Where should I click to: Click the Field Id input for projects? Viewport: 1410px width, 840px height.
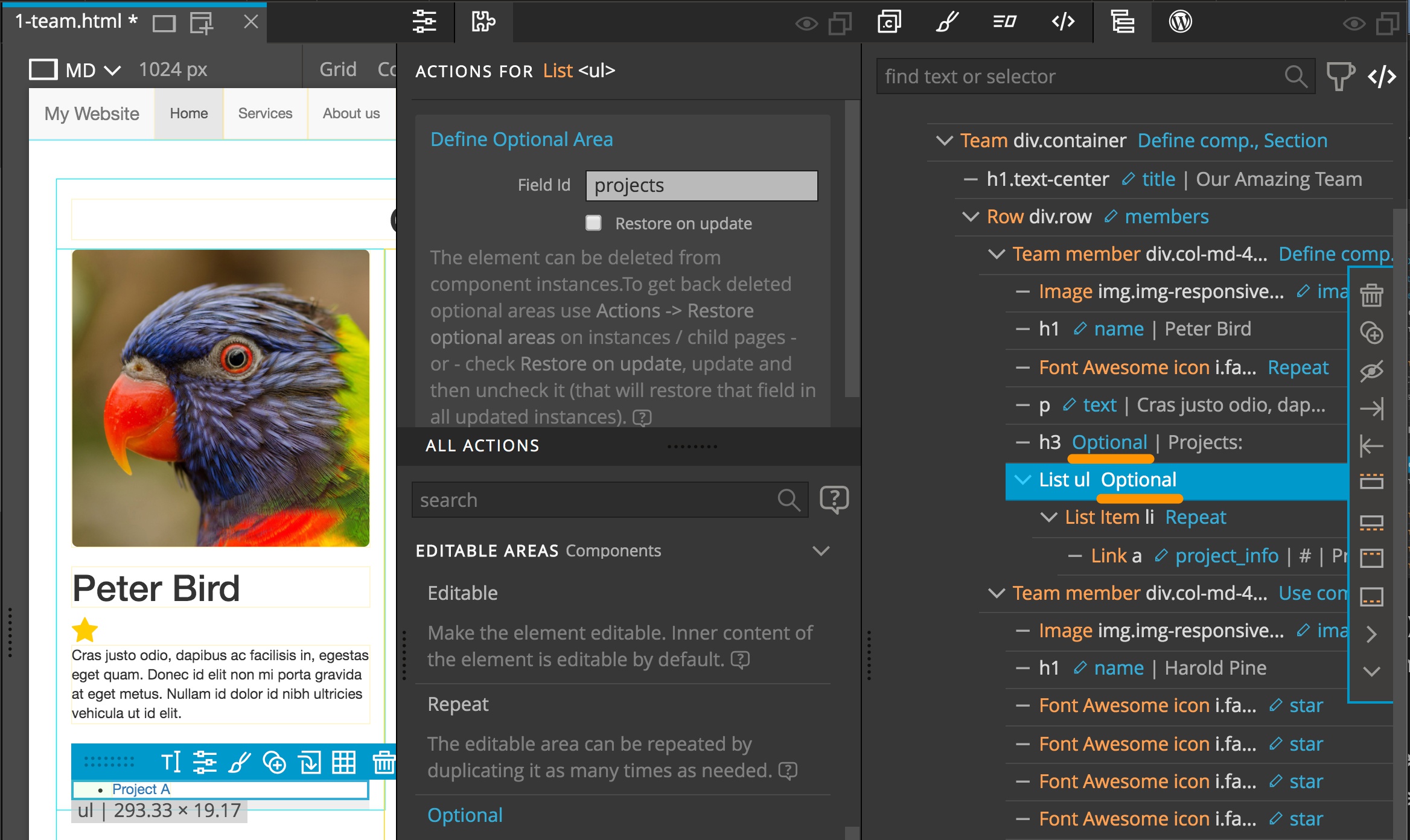[700, 186]
